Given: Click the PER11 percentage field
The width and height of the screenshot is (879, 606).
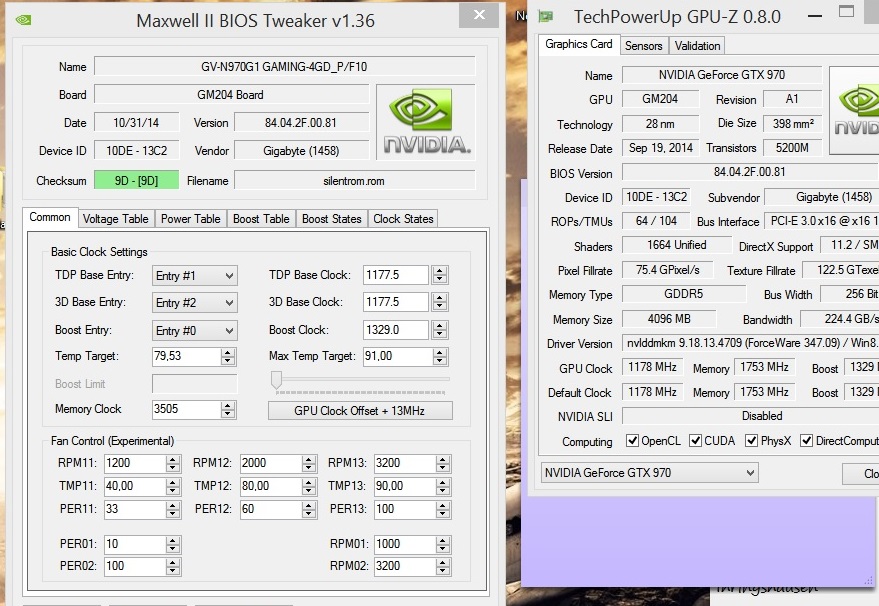Looking at the screenshot, I should coord(135,509).
